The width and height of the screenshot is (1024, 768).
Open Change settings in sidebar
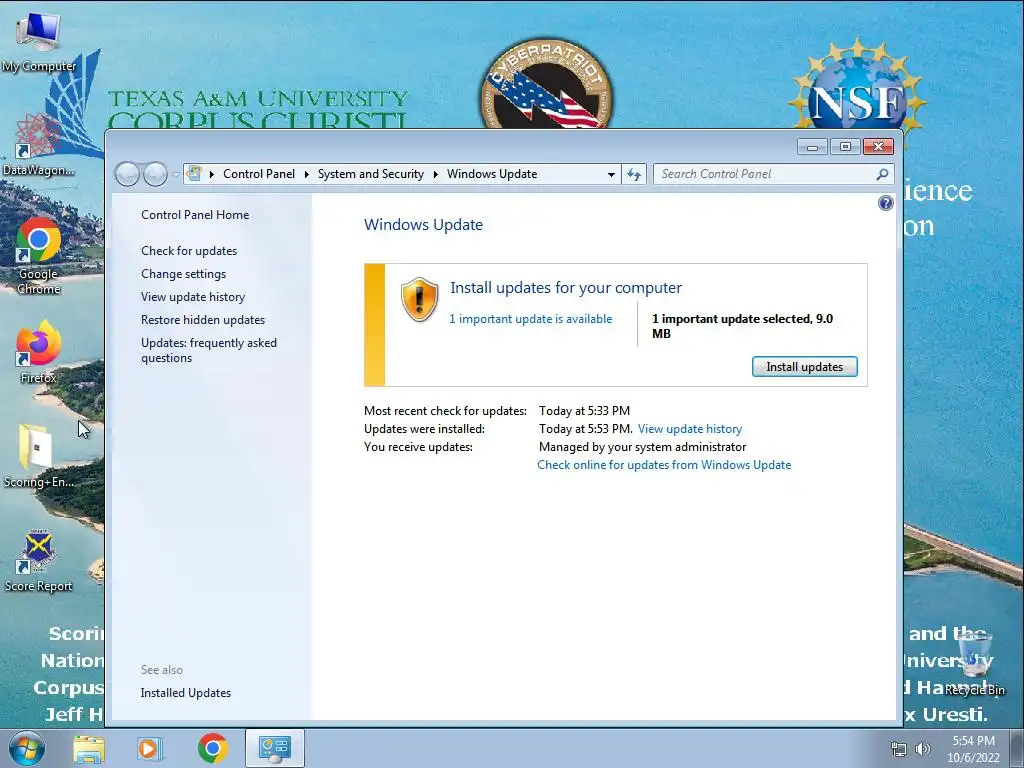tap(183, 274)
